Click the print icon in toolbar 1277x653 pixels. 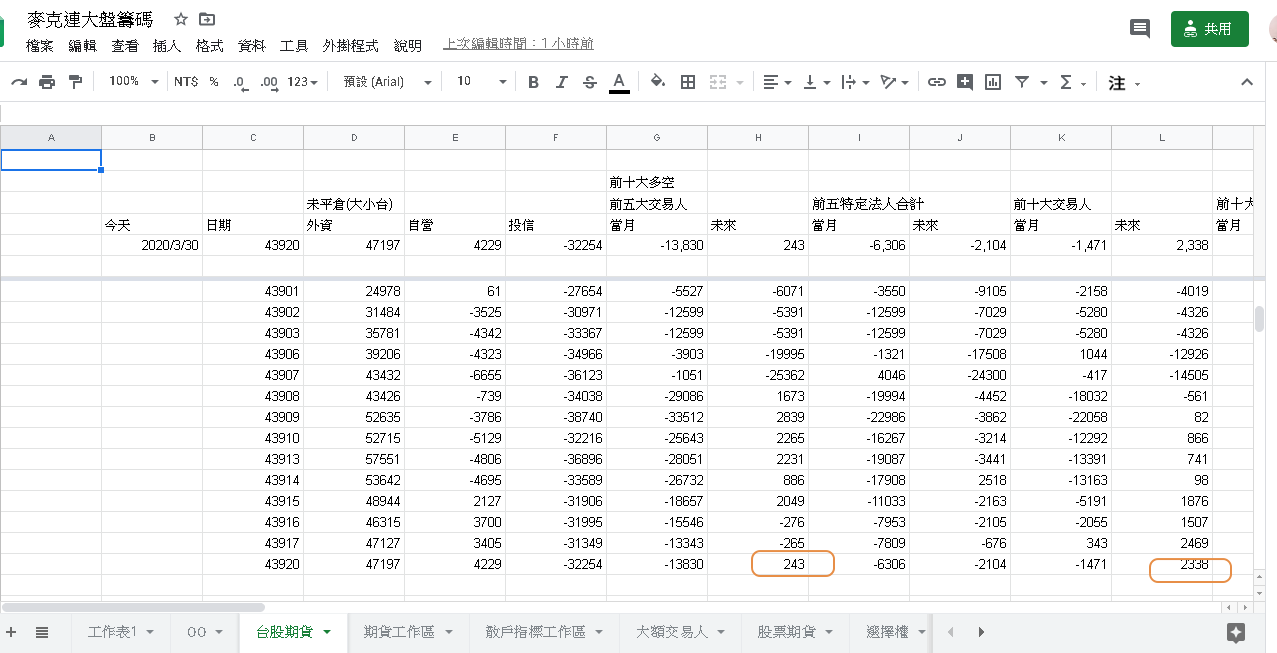coord(47,82)
